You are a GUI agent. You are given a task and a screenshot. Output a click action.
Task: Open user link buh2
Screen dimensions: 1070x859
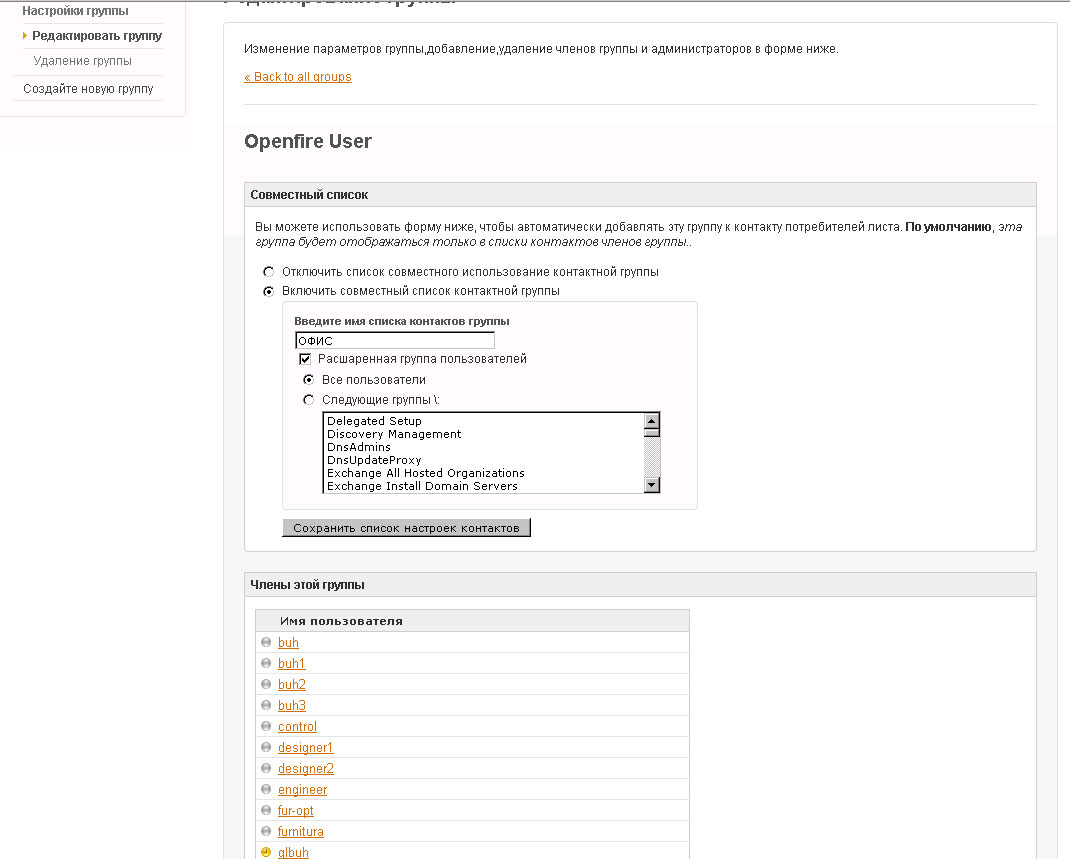(291, 684)
